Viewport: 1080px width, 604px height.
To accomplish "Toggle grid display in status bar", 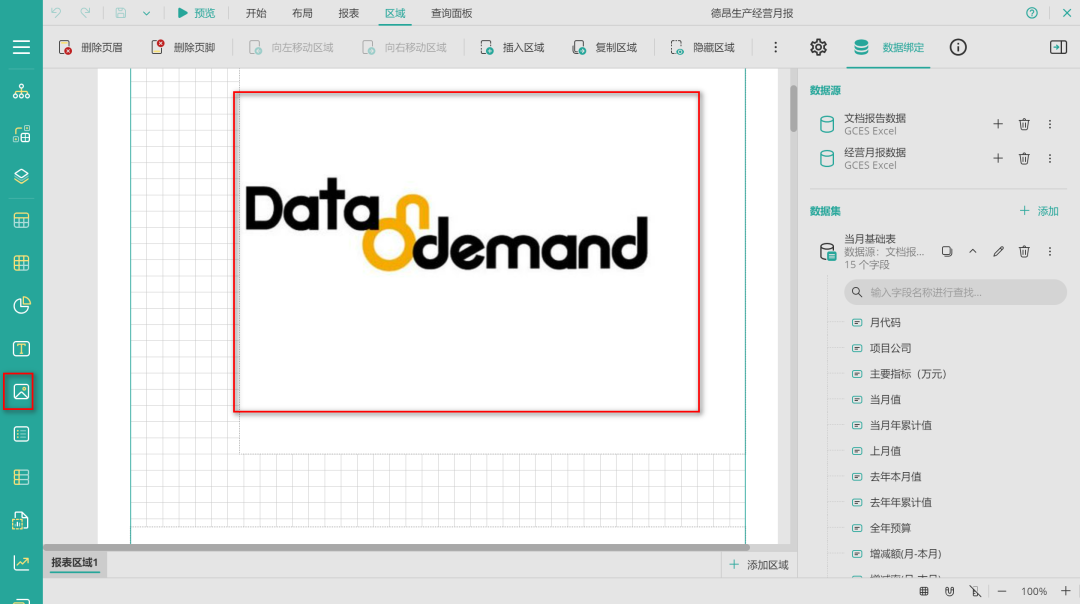I will [924, 591].
